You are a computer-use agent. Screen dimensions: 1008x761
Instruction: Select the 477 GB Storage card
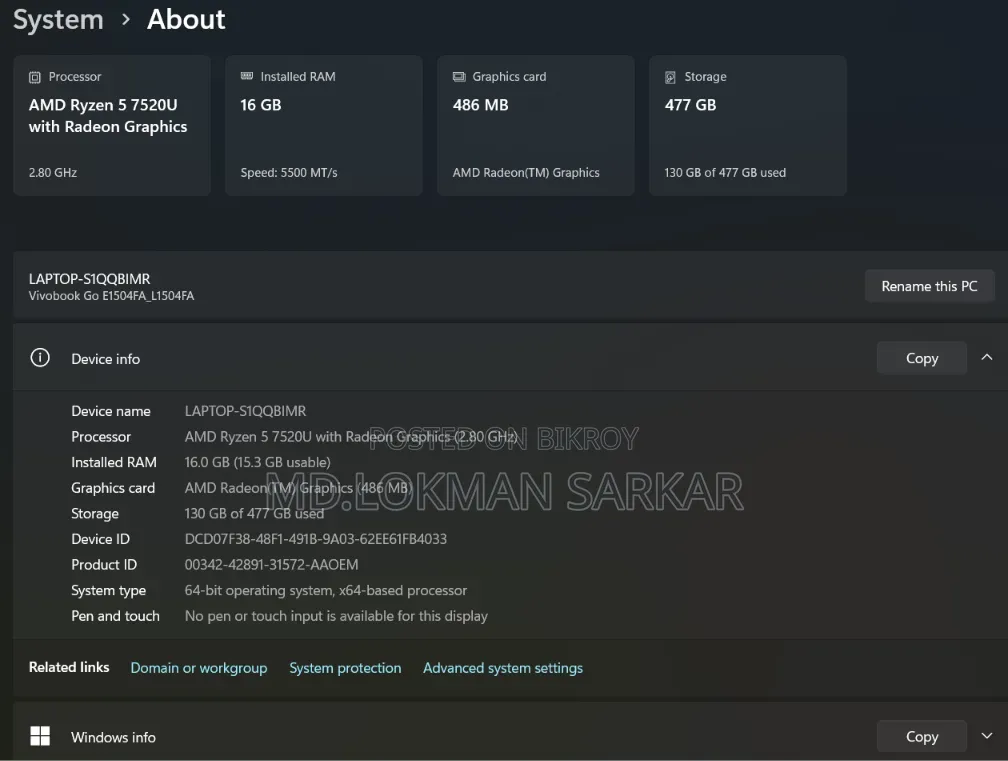748,125
